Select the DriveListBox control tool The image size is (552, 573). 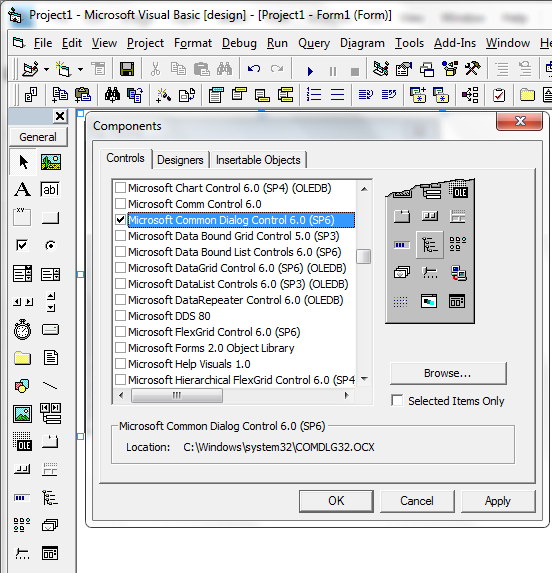pyautogui.click(x=50, y=330)
